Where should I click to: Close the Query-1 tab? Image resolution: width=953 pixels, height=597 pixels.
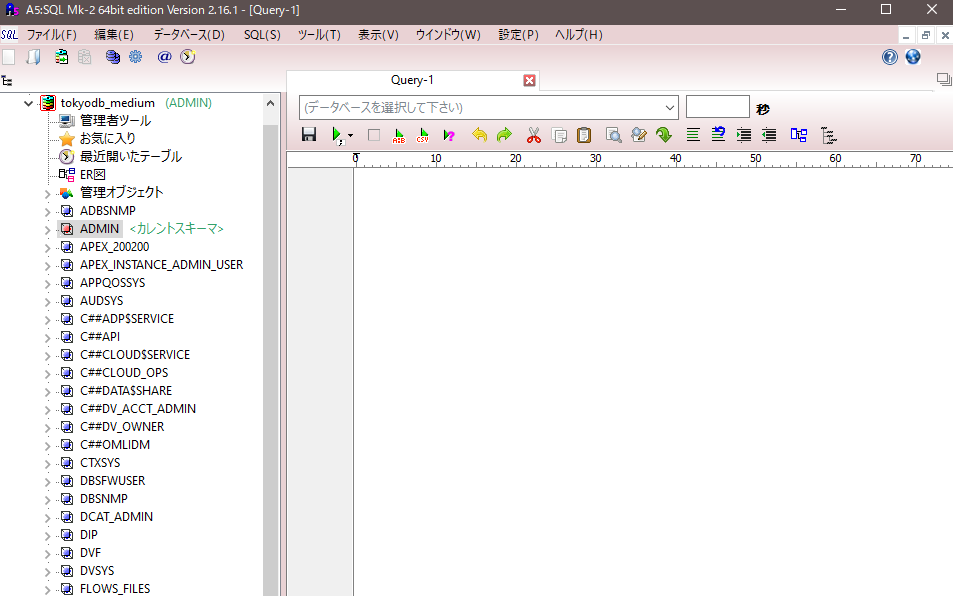click(530, 81)
